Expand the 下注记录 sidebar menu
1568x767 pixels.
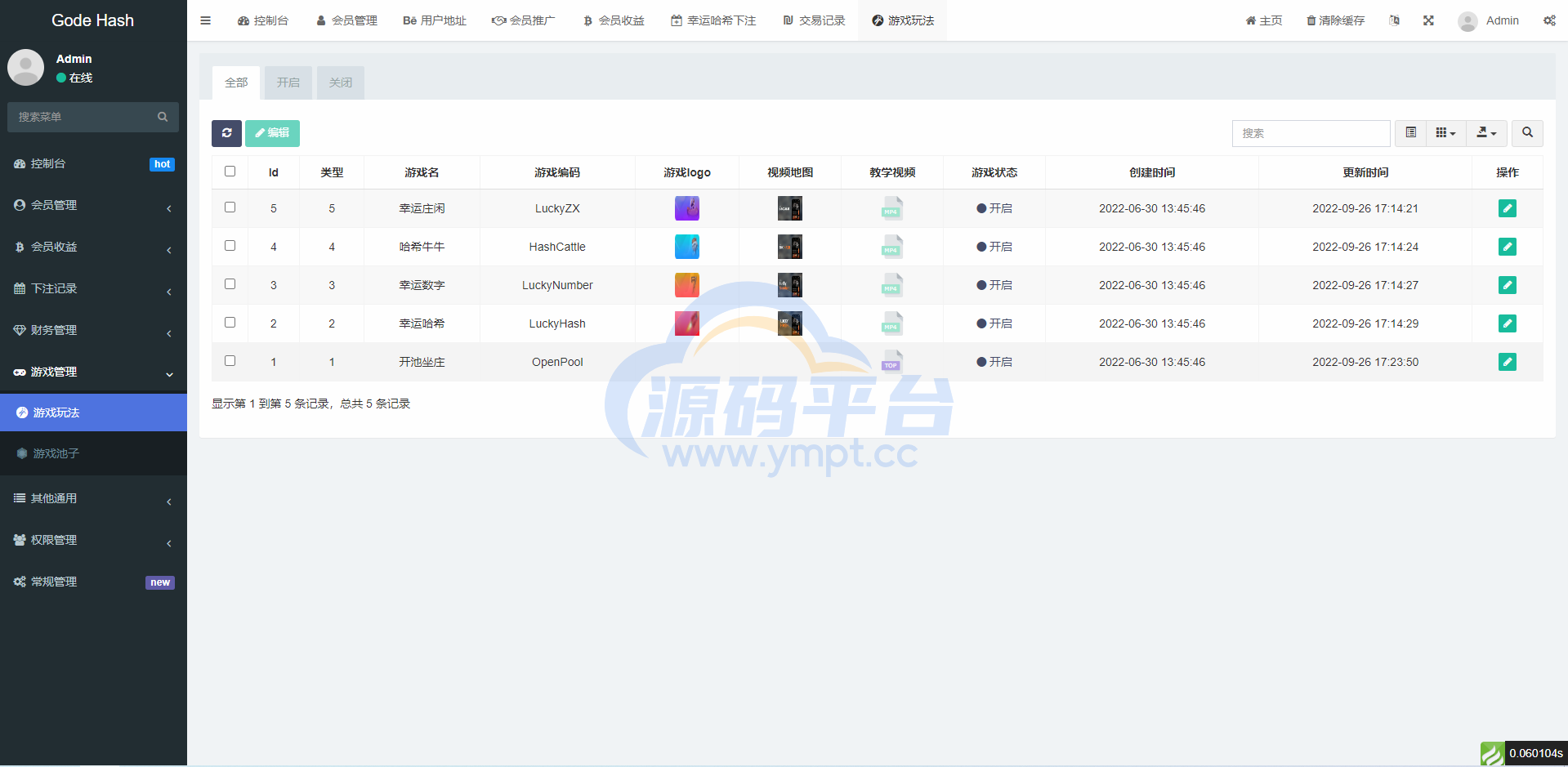click(x=93, y=288)
